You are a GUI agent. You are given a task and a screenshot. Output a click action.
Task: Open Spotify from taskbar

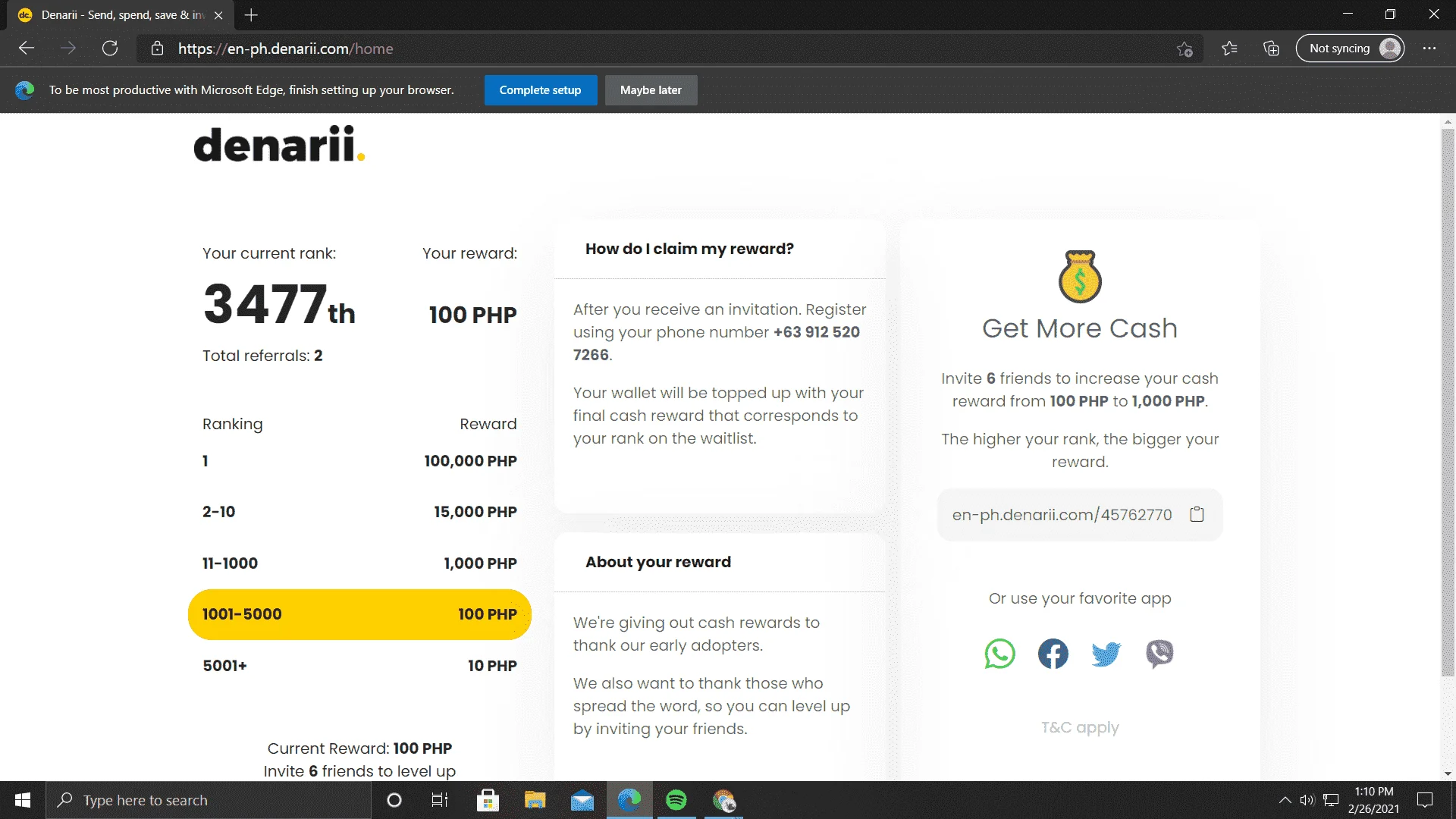pos(676,800)
